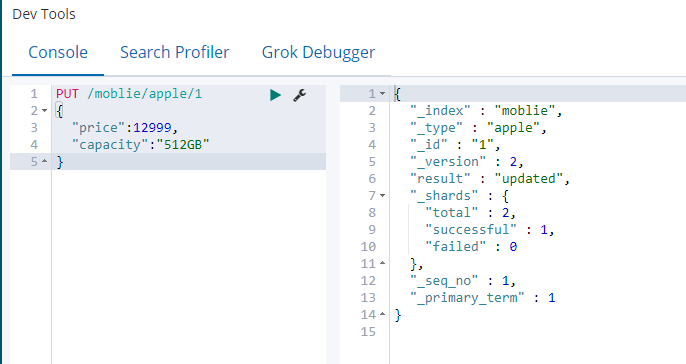Collapse the response root object at line 1
This screenshot has height=364, width=686.
(x=382, y=94)
